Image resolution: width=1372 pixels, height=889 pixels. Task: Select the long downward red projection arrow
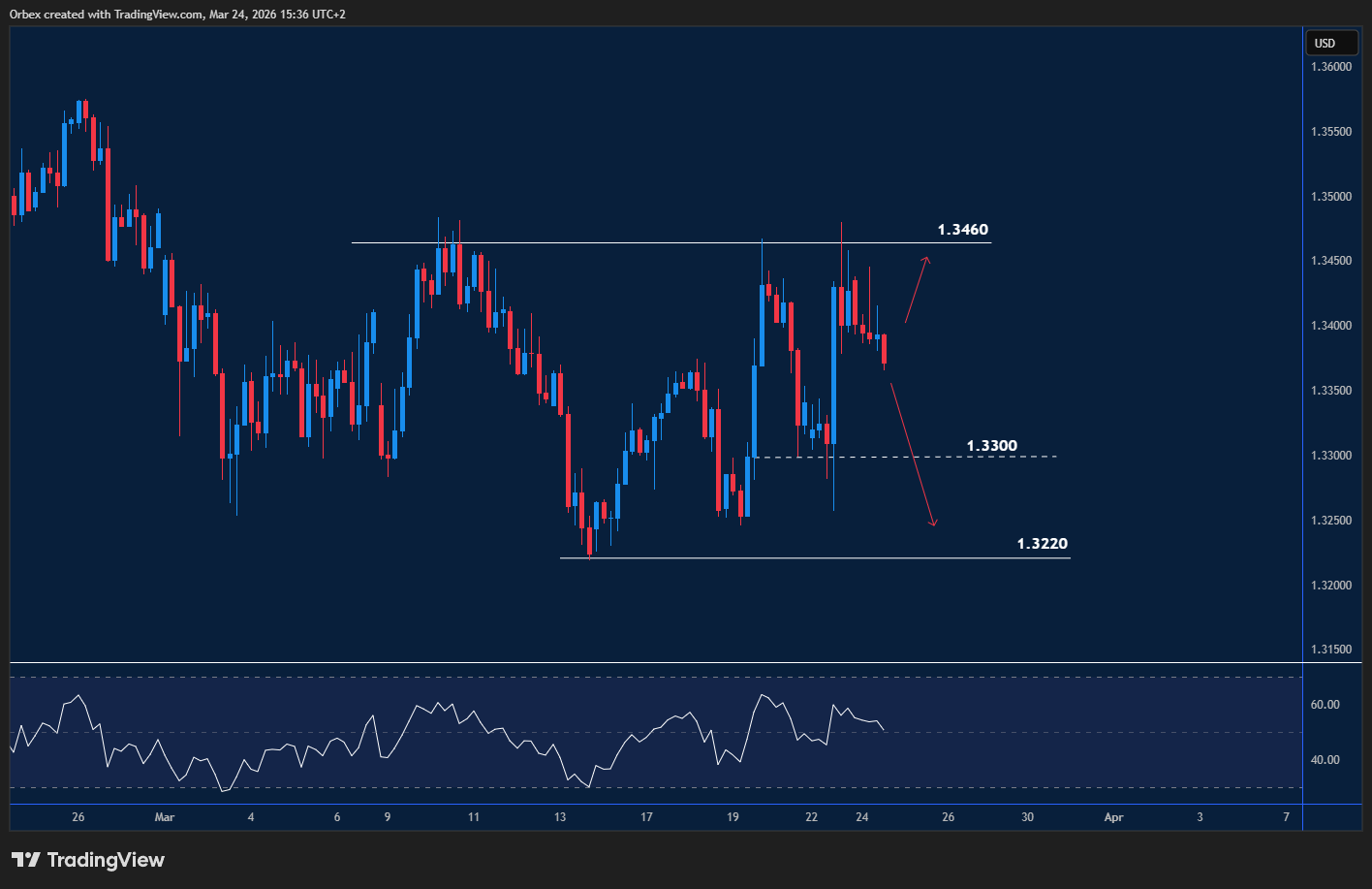[x=913, y=455]
